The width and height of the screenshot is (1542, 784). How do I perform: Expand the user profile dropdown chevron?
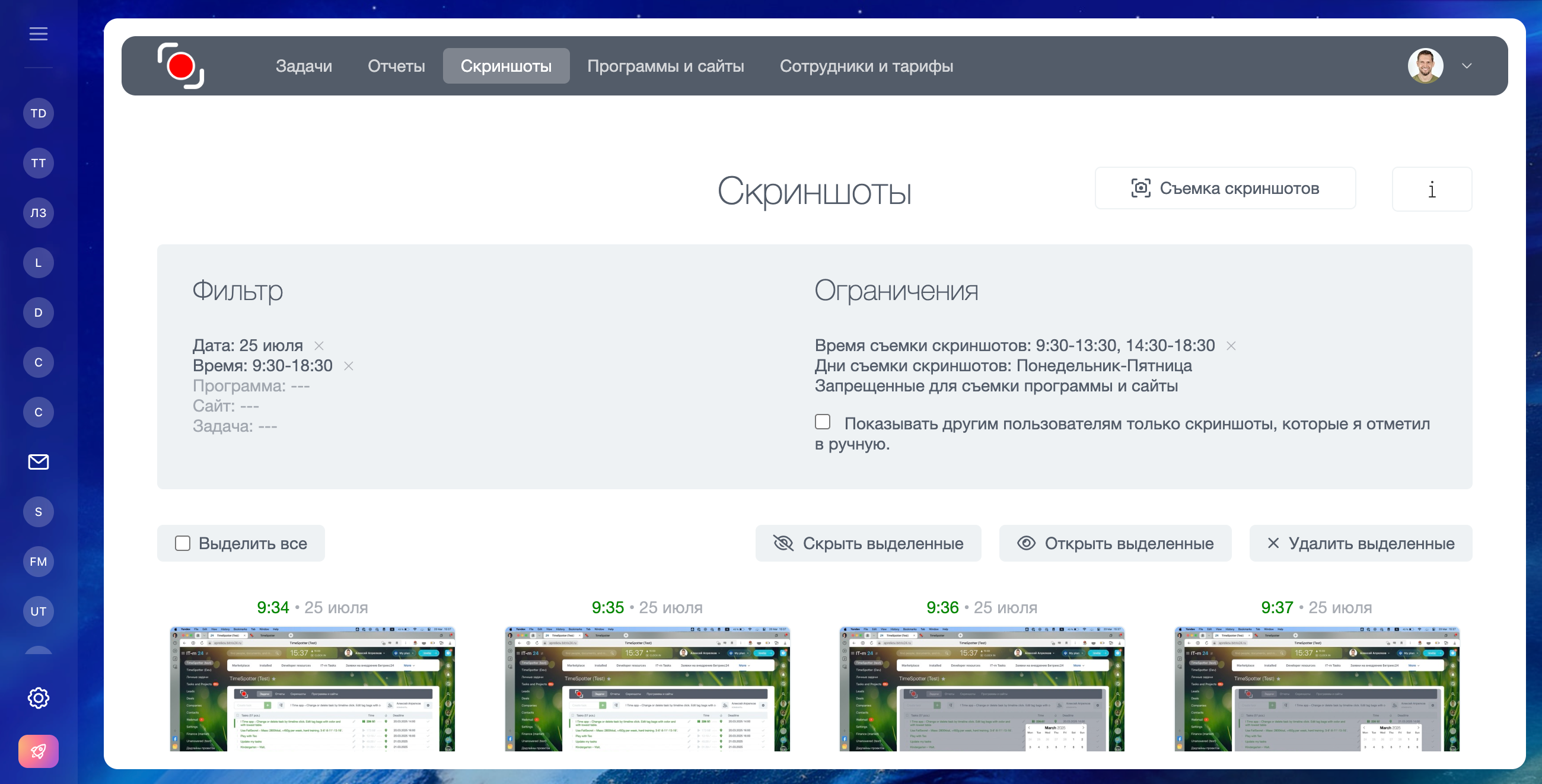tap(1467, 66)
